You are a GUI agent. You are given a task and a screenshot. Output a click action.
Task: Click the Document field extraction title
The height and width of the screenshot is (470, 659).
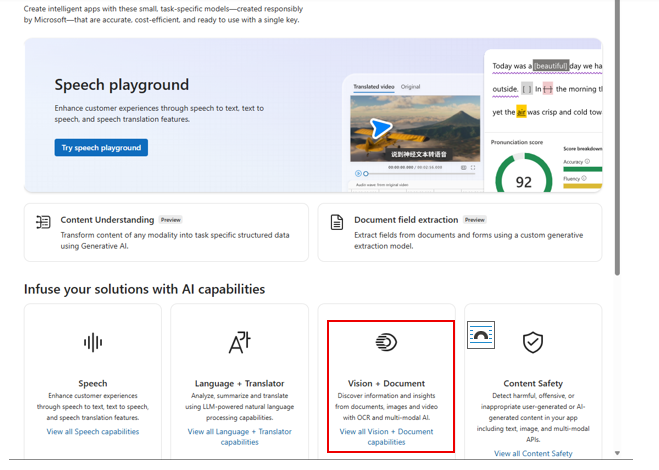point(406,220)
